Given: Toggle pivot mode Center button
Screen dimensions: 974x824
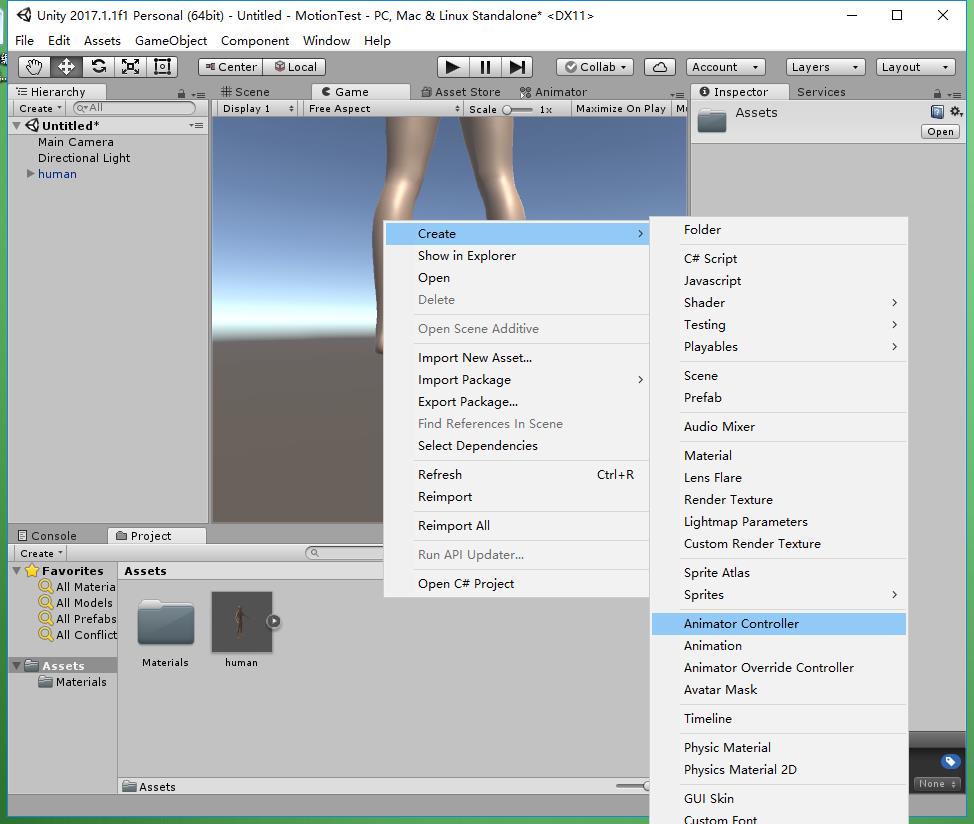Looking at the screenshot, I should tap(230, 66).
